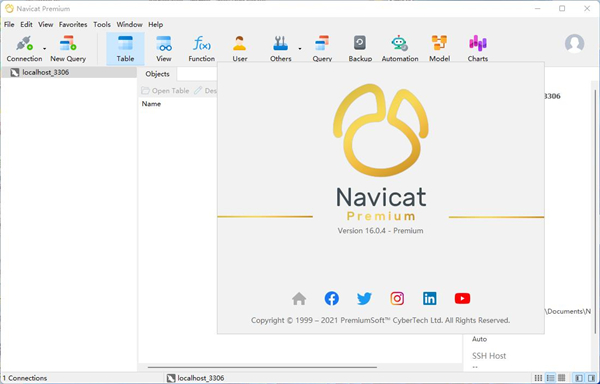This screenshot has height=384, width=600.
Task: Open the LinkedIn icon link
Action: (430, 298)
